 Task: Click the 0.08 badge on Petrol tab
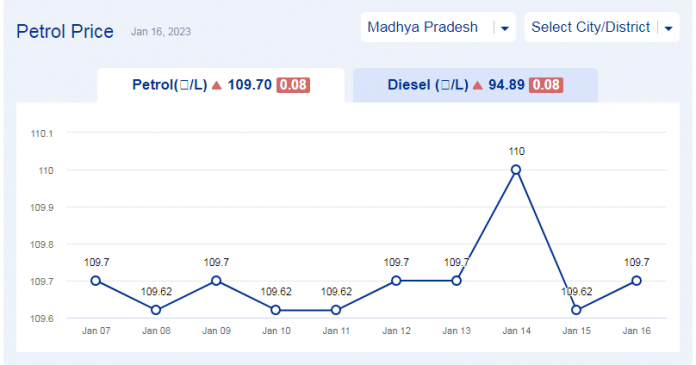coord(293,85)
